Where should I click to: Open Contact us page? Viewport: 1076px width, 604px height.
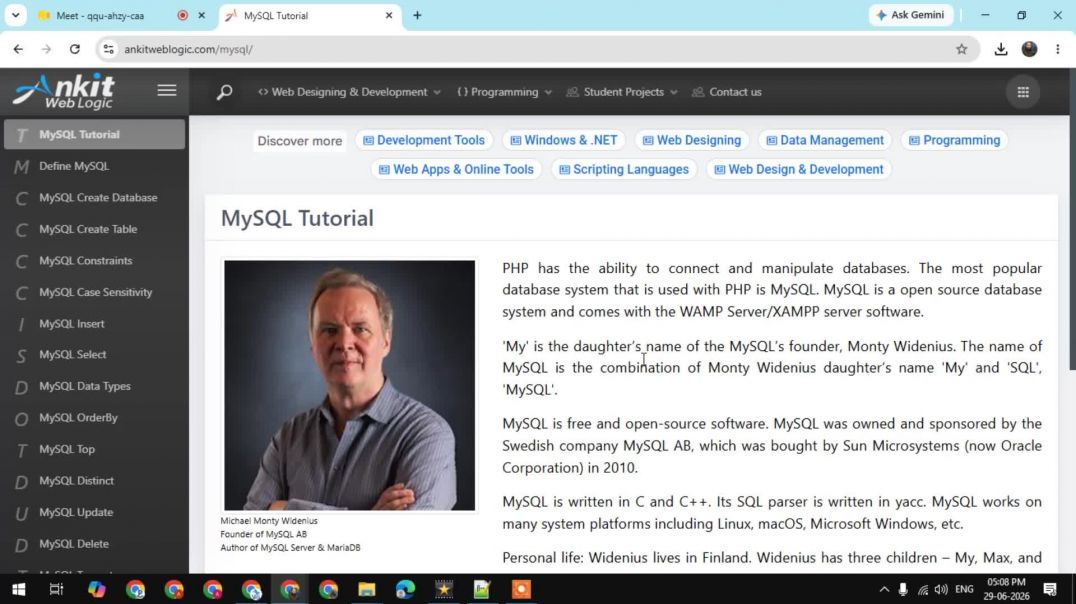(727, 92)
